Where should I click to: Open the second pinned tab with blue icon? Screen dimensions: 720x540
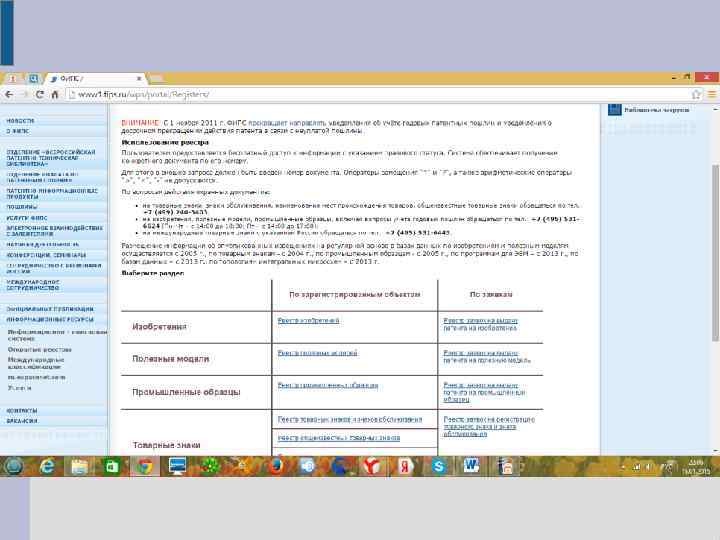pos(33,79)
